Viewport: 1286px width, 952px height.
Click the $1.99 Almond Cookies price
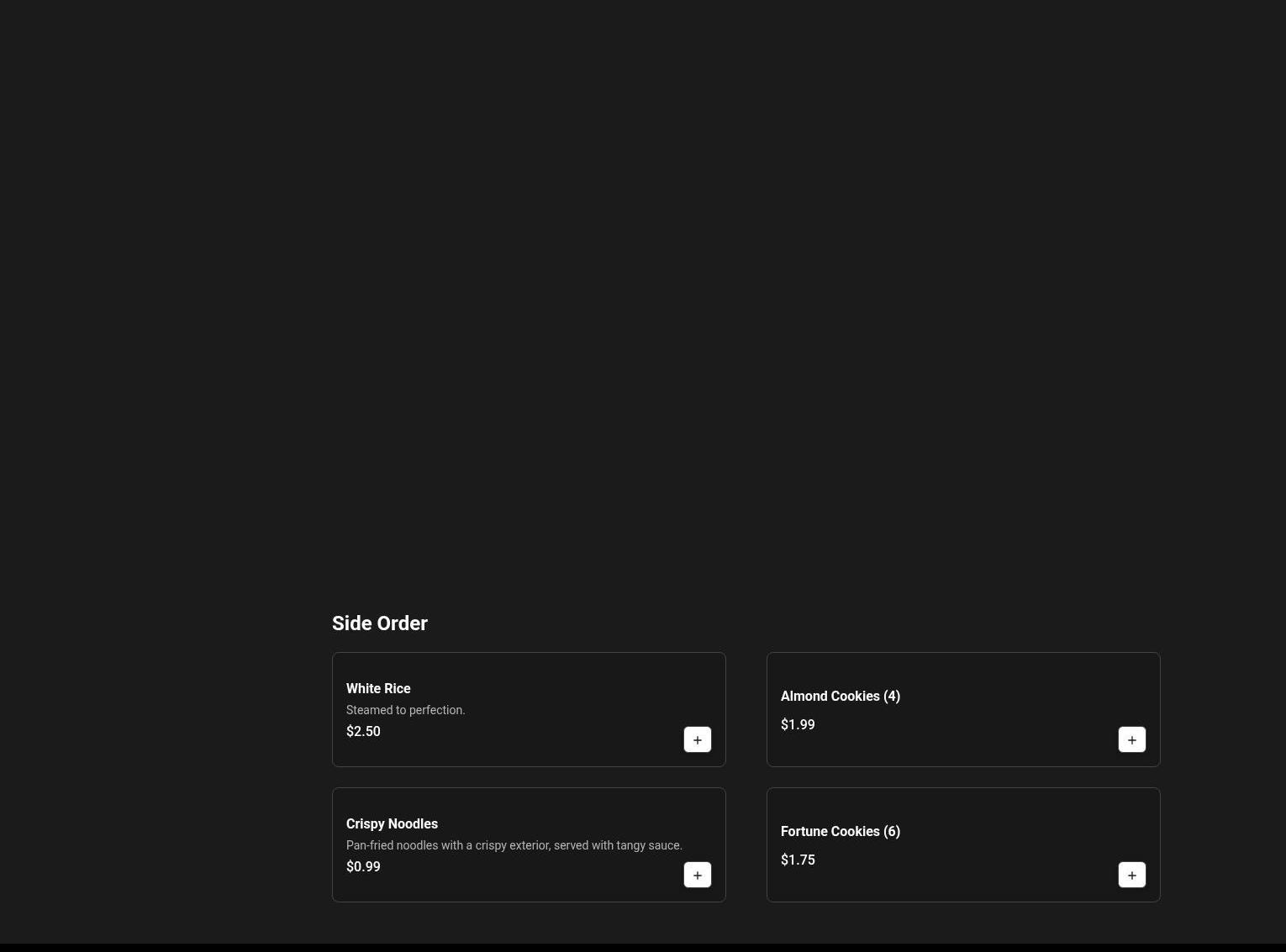(x=797, y=724)
